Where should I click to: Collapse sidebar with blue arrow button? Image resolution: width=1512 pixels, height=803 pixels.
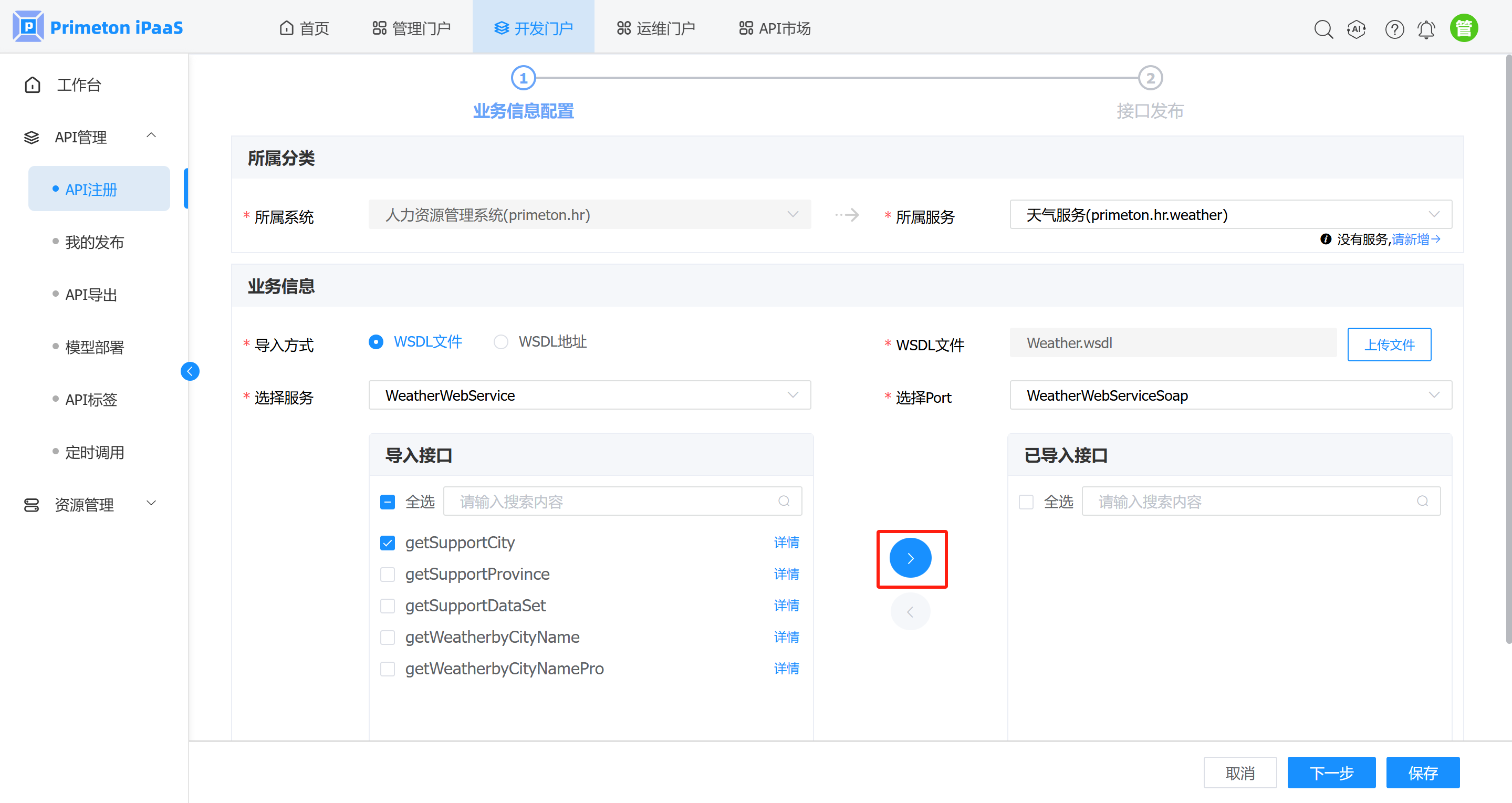click(x=190, y=371)
